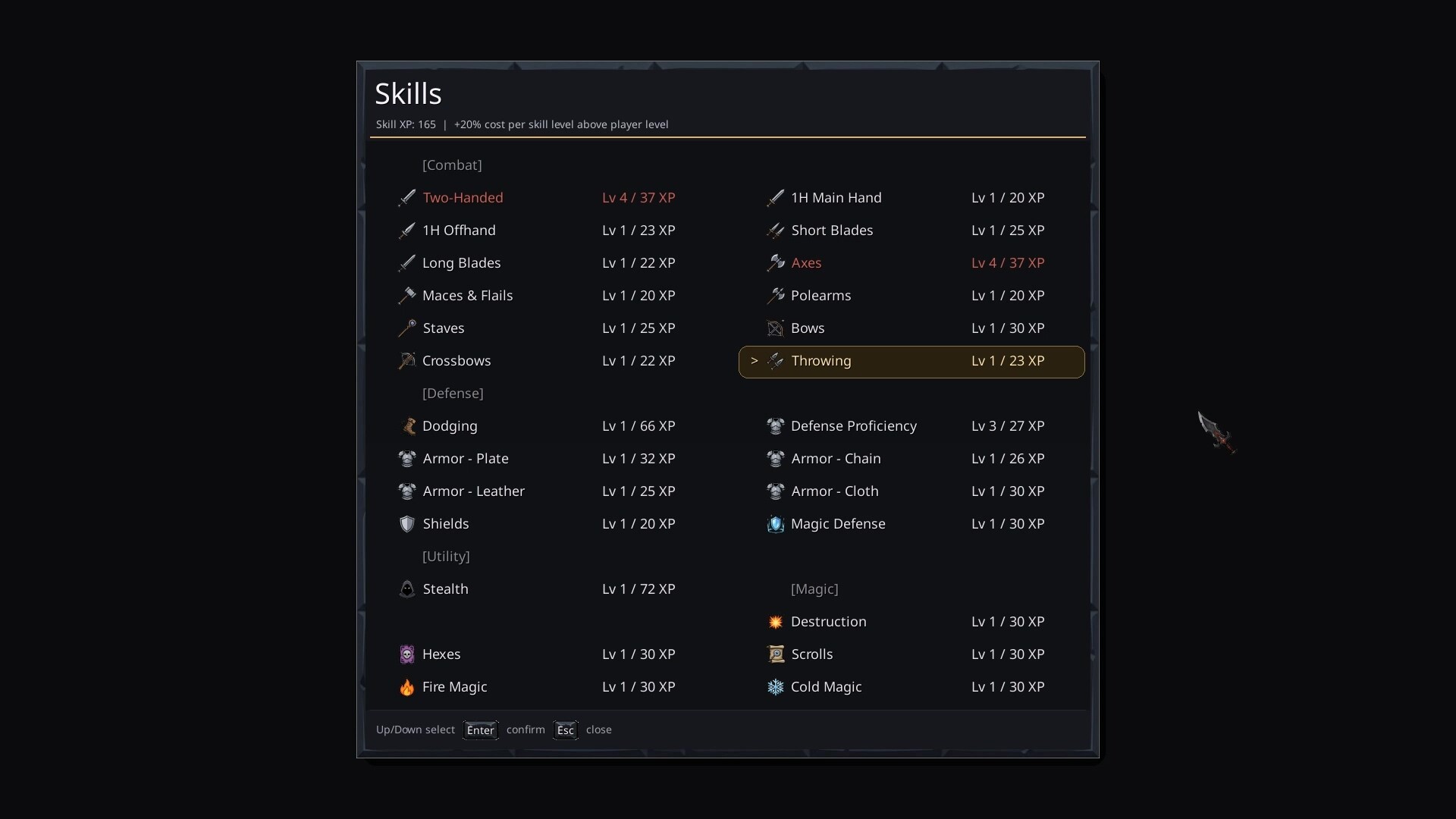Select the Hexes skull card icon
The width and height of the screenshot is (1456, 819).
[x=406, y=654]
